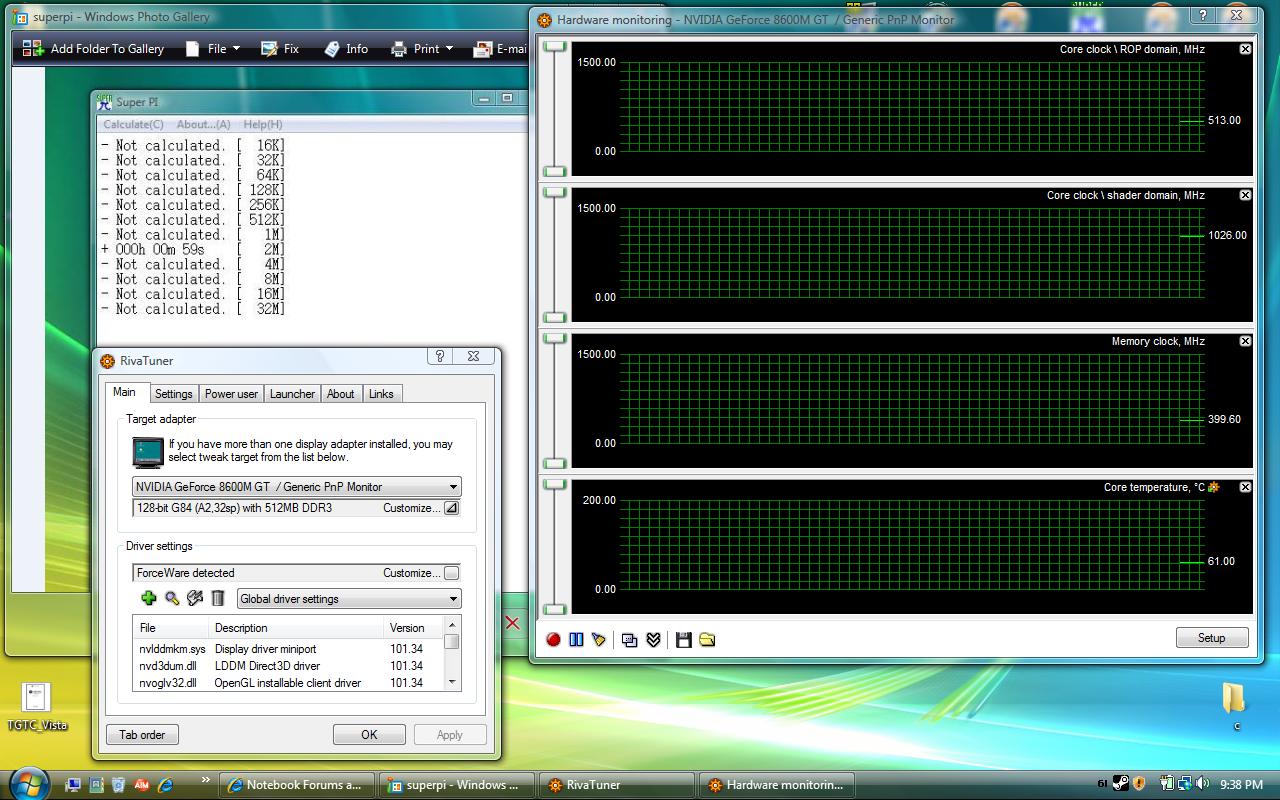This screenshot has width=1280, height=800.
Task: Click the double chevron down icon in monitoring toolbar
Action: point(653,640)
